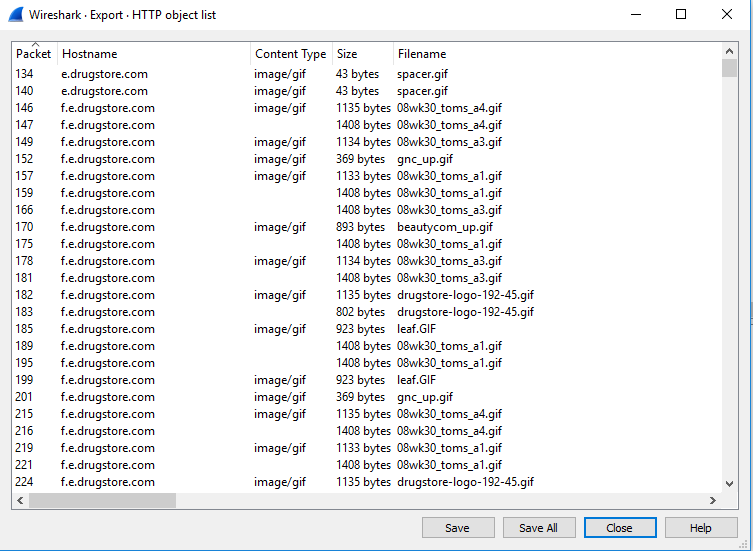
Task: Select packet 215 08wk30_toms_a4.gif row
Action: (366, 414)
